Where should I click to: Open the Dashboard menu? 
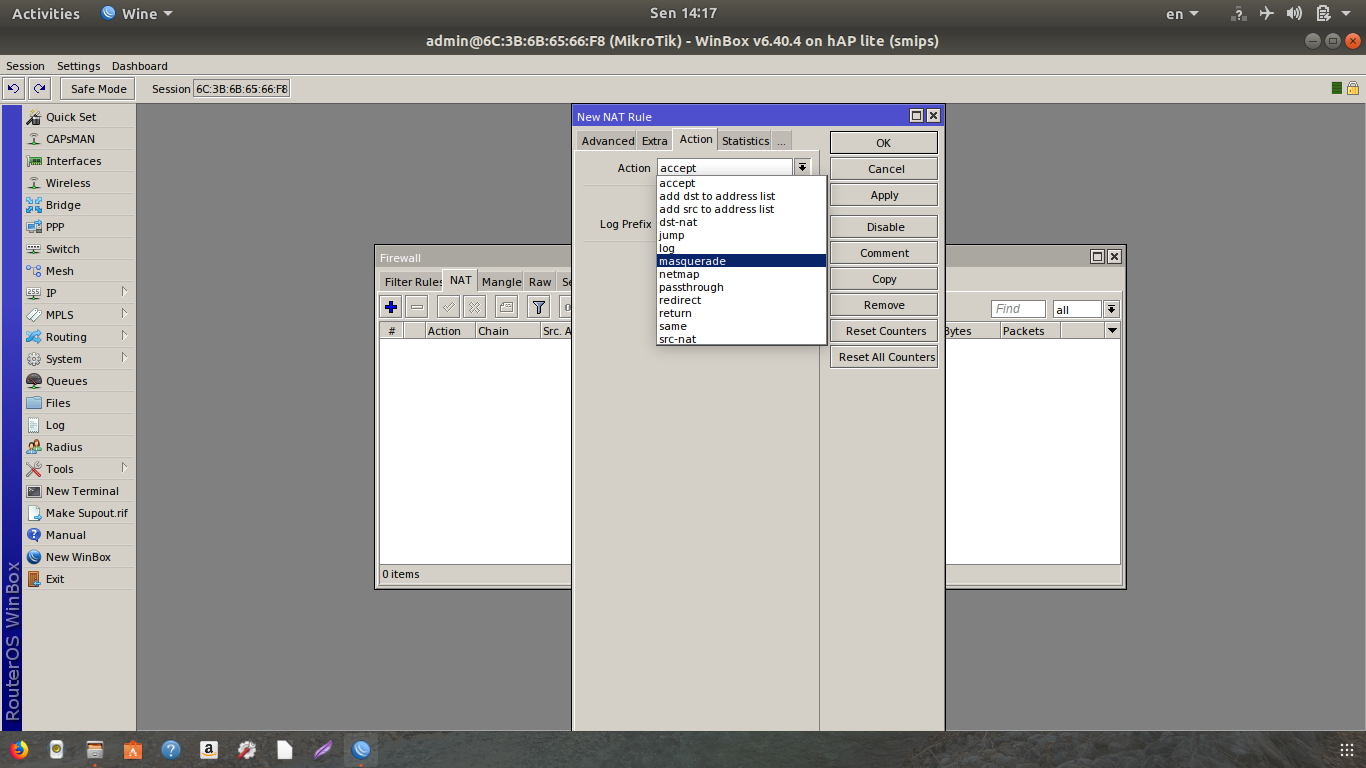click(x=140, y=66)
